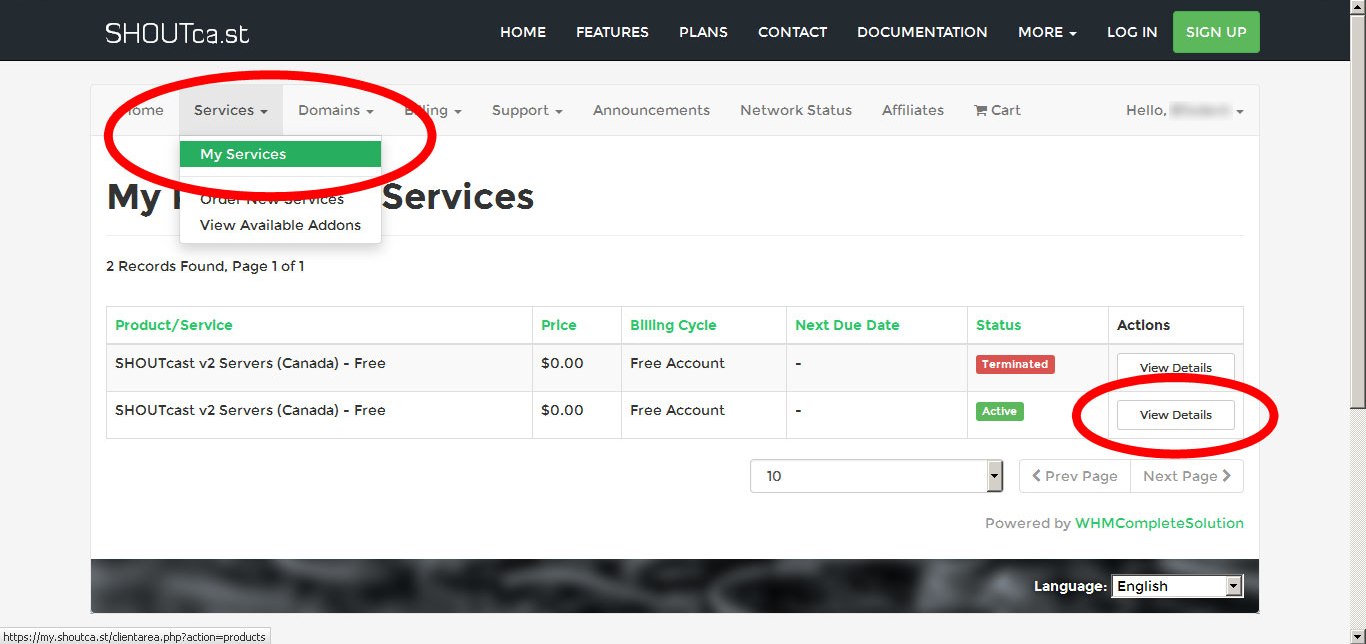This screenshot has height=644, width=1366.
Task: Open the Announcements tab
Action: pyautogui.click(x=651, y=110)
